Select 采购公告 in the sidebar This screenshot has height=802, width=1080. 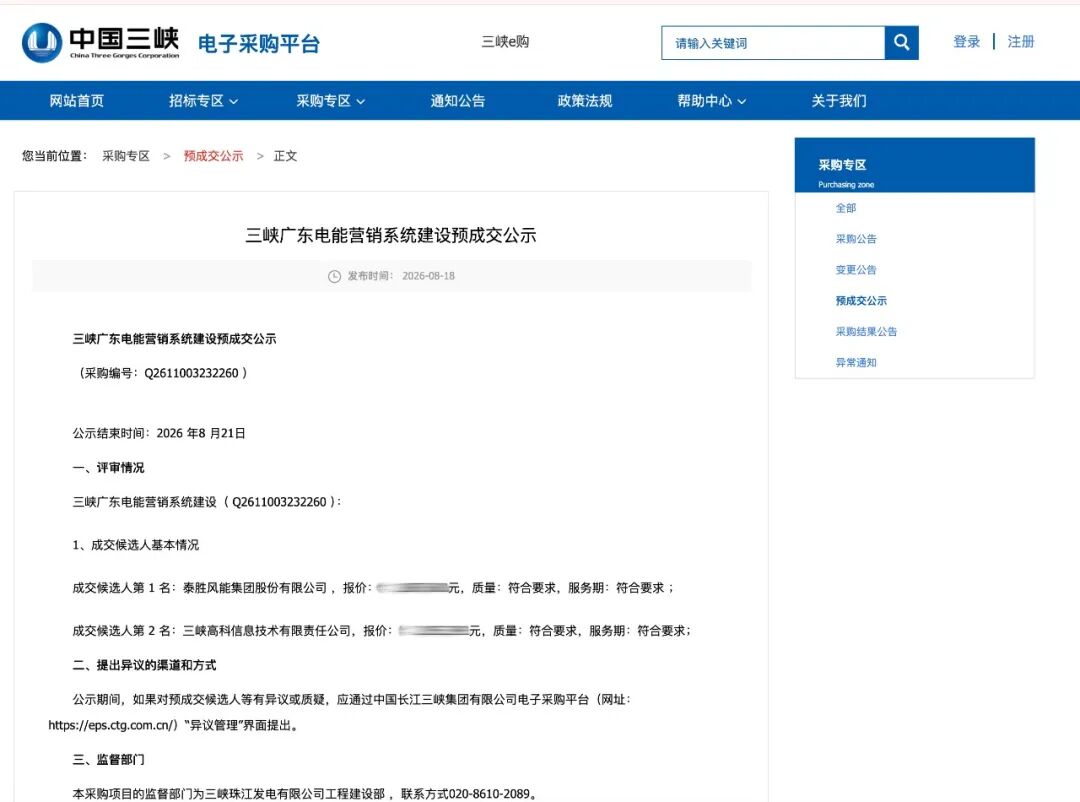pos(855,239)
